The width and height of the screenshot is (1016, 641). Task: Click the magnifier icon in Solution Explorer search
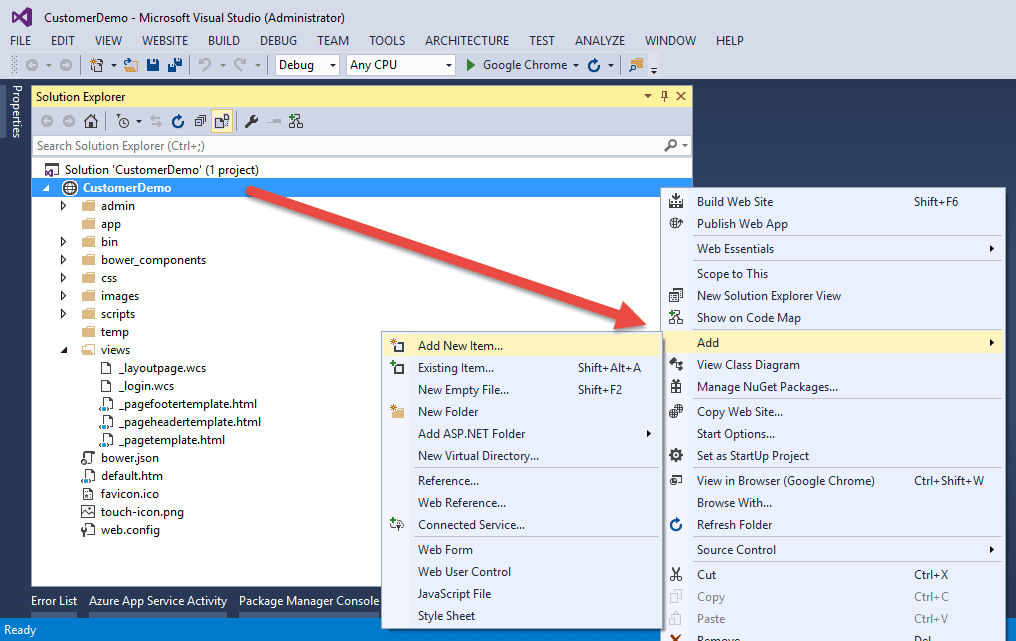671,146
